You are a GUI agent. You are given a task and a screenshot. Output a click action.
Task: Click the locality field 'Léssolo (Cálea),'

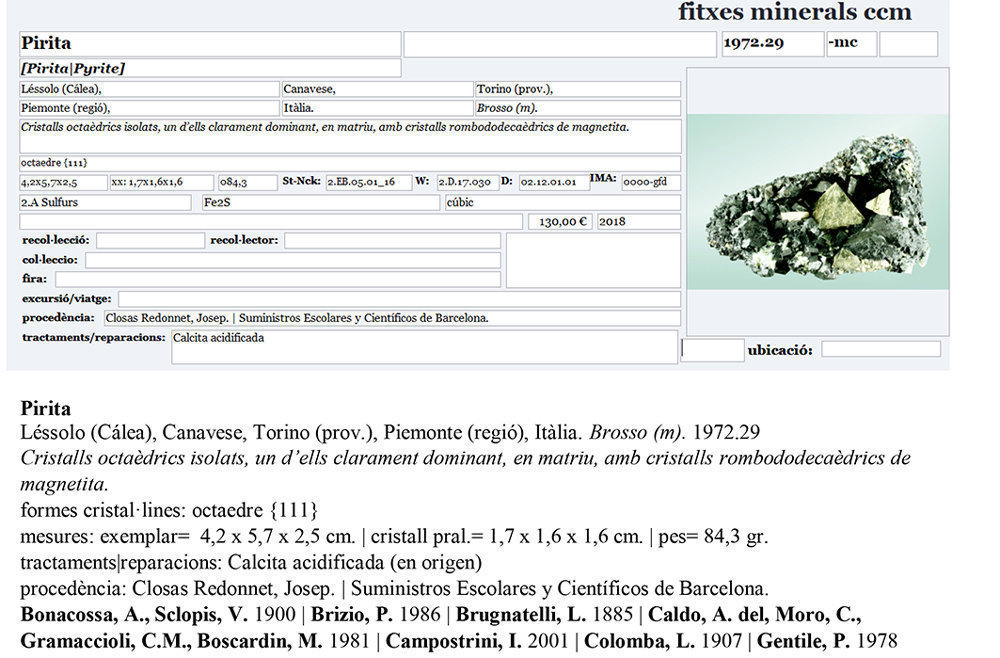pyautogui.click(x=149, y=89)
